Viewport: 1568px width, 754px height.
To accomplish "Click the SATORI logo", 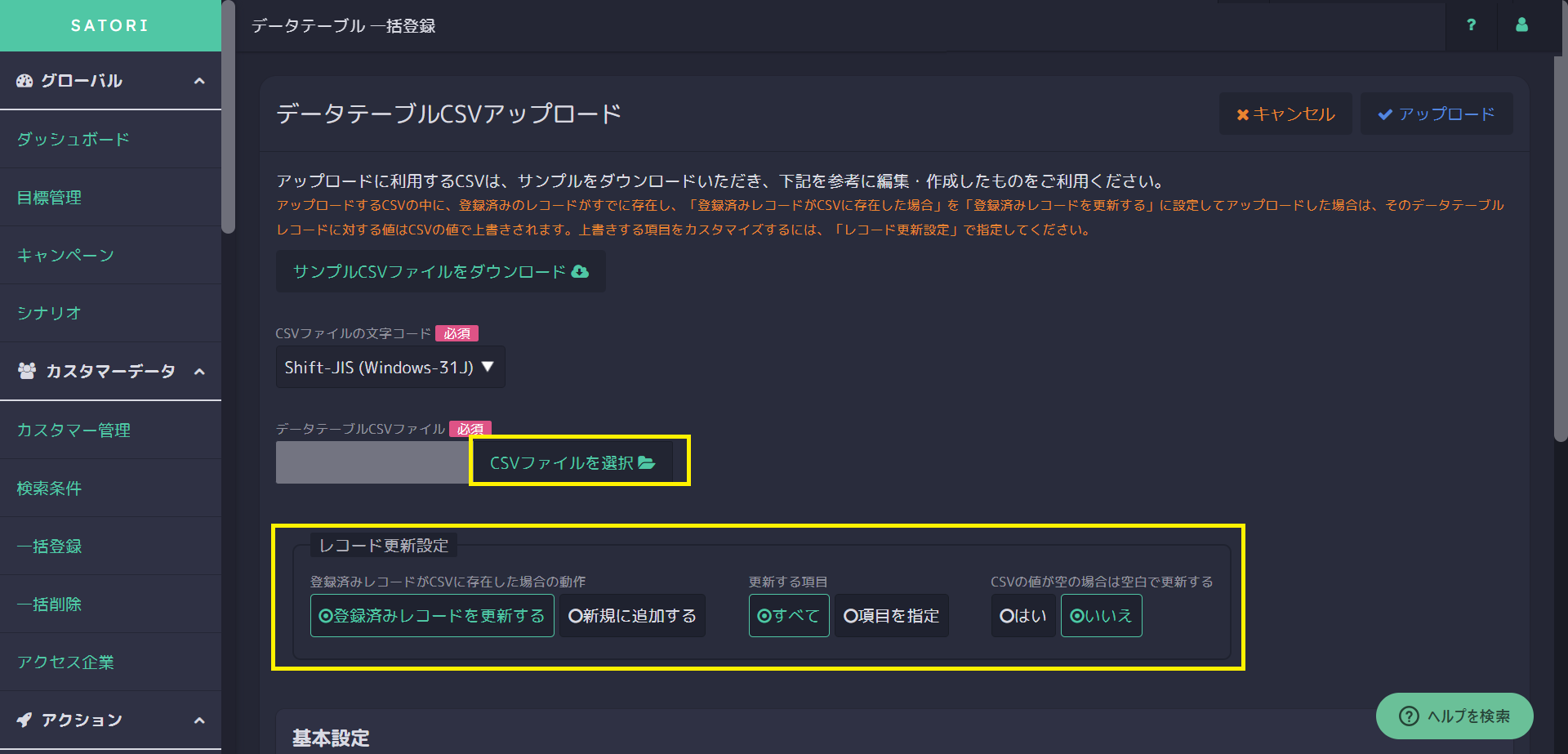I will pyautogui.click(x=110, y=25).
